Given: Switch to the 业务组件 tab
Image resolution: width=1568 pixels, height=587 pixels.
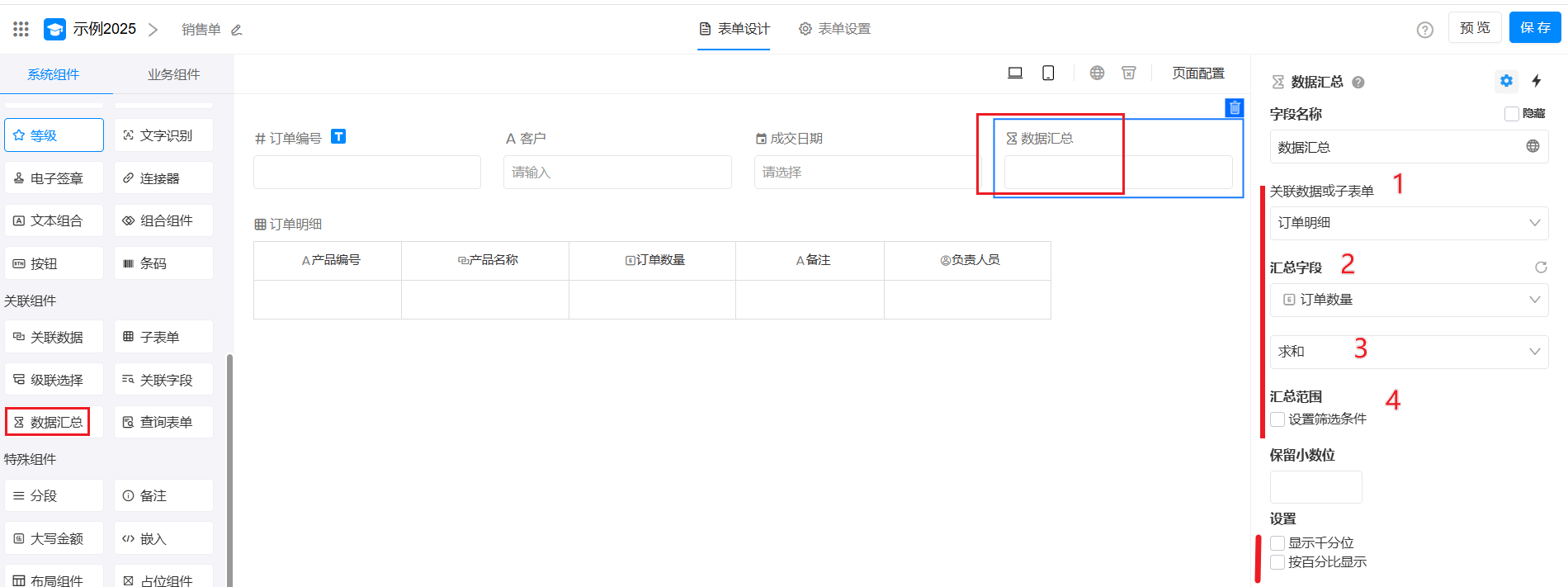Looking at the screenshot, I should click(x=173, y=74).
